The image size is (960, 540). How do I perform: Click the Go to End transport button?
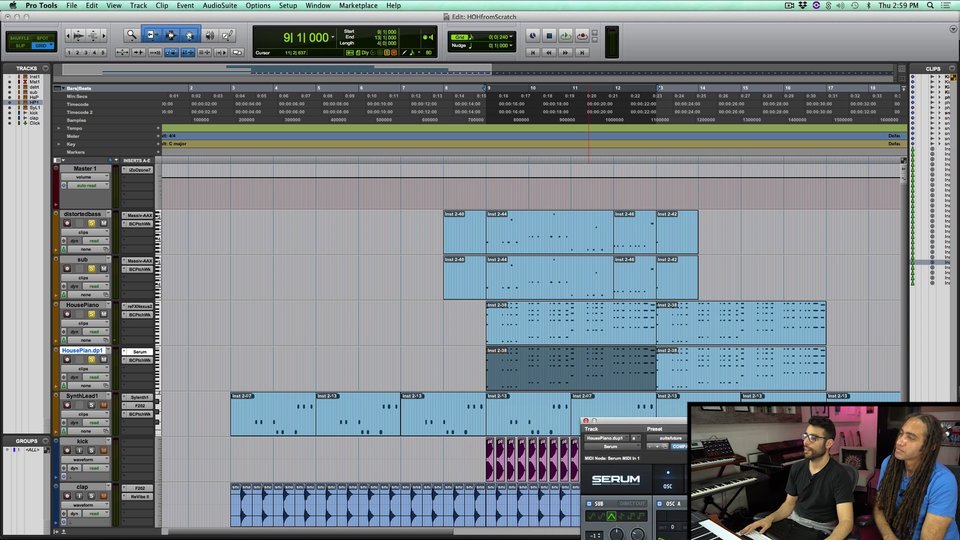[582, 53]
